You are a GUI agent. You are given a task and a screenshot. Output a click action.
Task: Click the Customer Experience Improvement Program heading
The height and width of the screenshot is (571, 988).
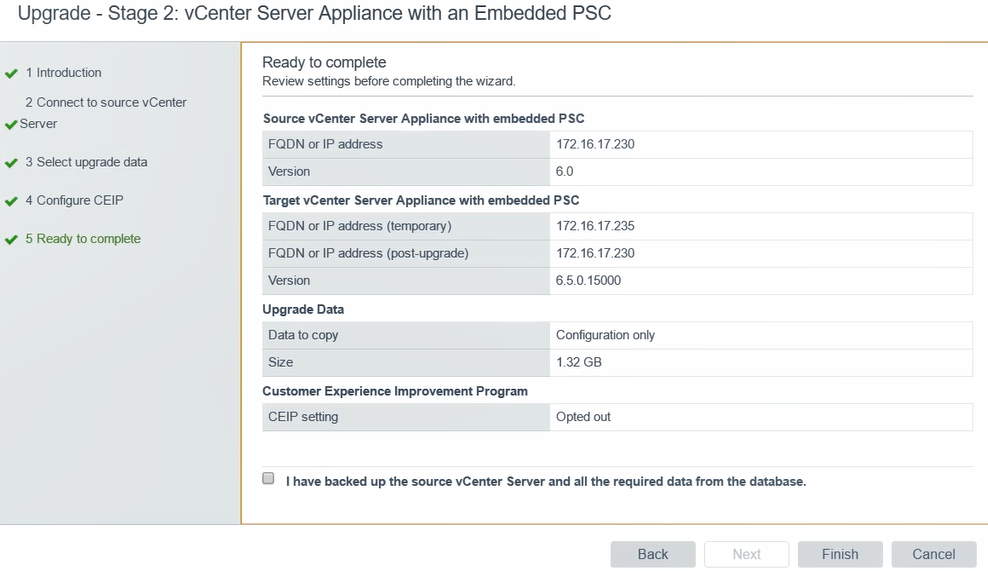point(395,391)
